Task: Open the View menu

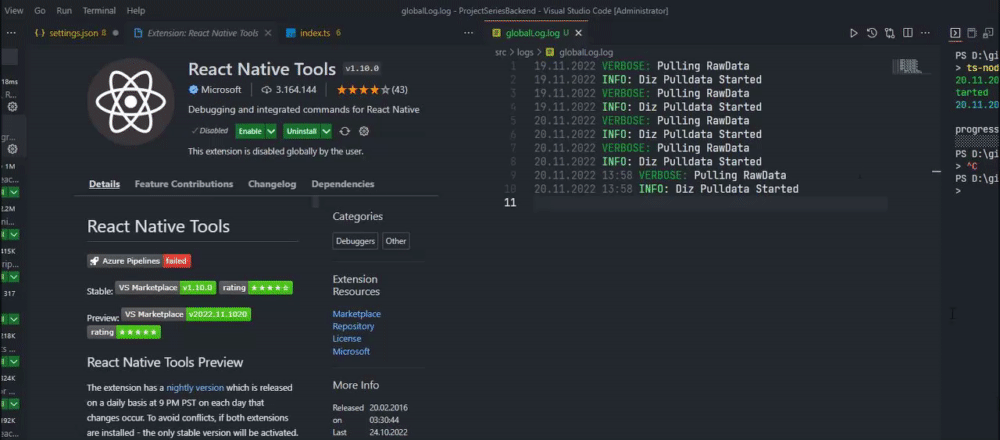Action: point(13,11)
